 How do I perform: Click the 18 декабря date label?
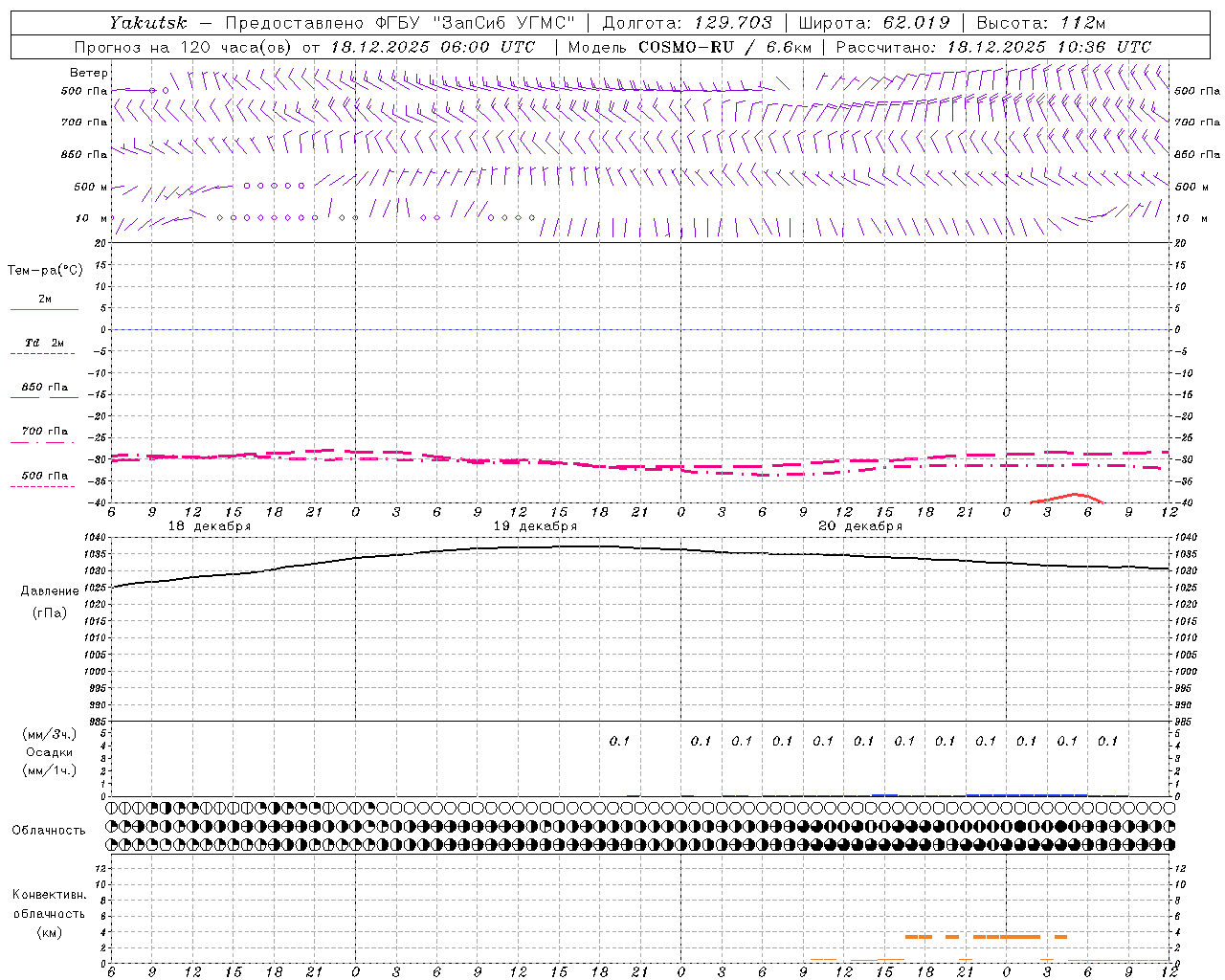point(210,526)
